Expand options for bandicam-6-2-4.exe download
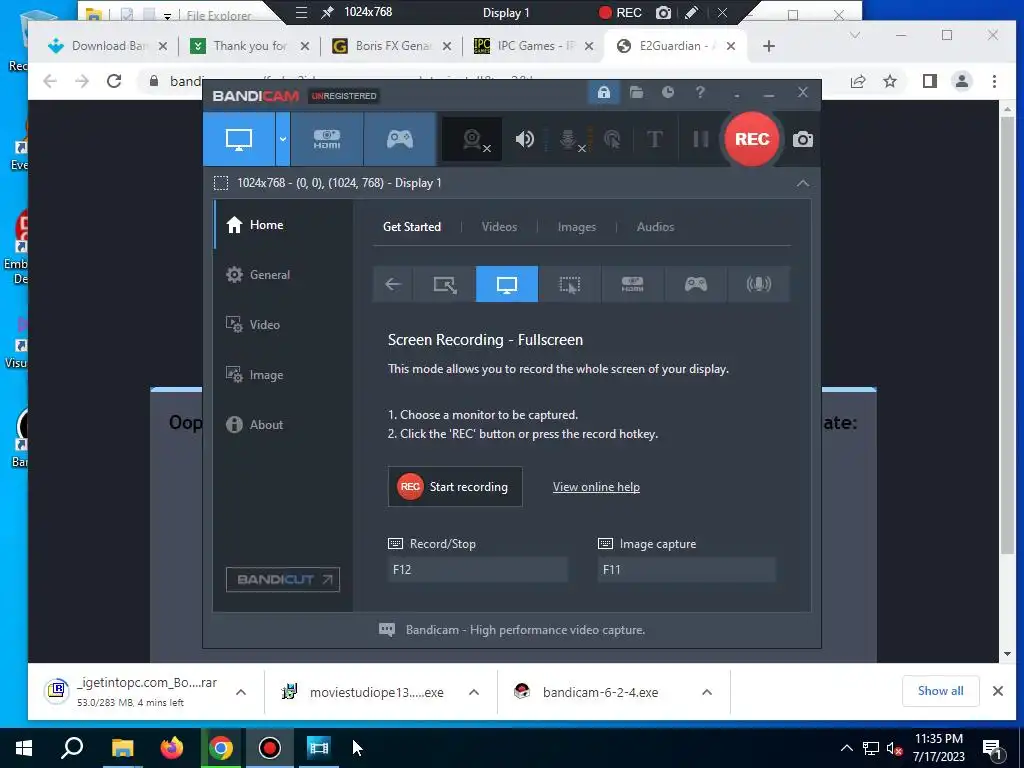1024x768 pixels. (707, 692)
